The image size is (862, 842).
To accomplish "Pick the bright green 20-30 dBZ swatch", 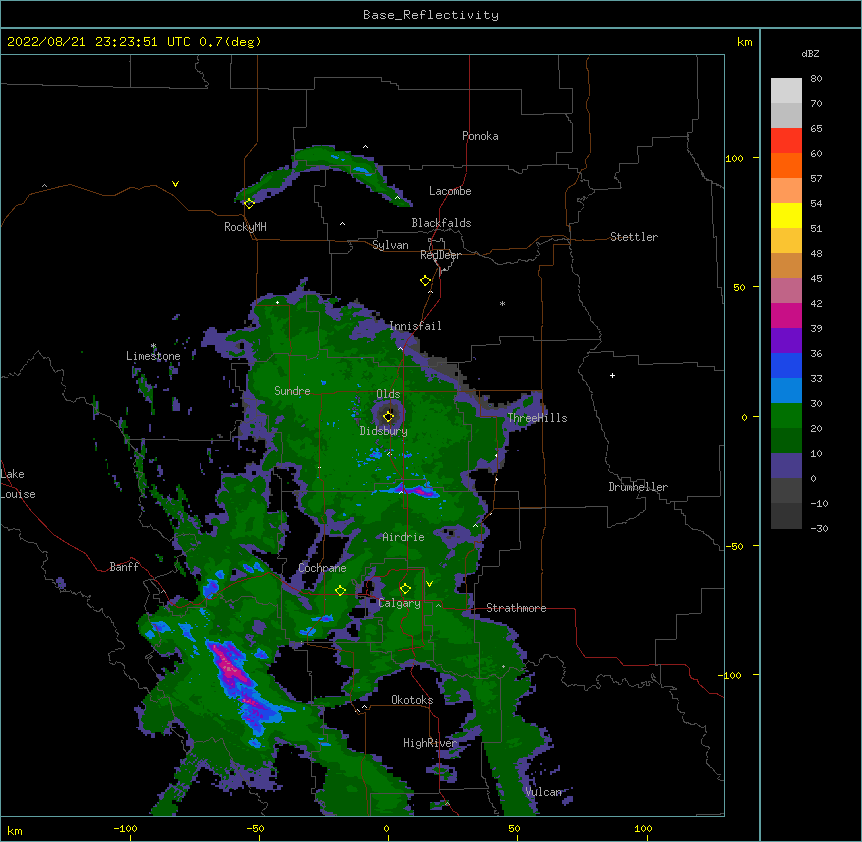I will 786,416.
